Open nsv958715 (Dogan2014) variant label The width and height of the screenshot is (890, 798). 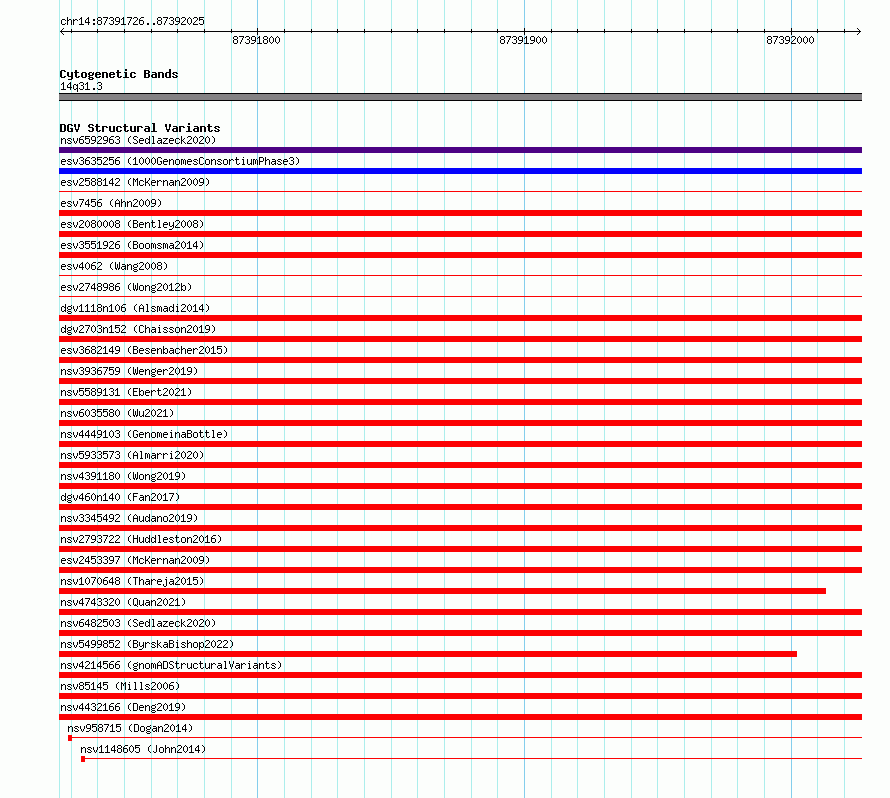[x=130, y=728]
